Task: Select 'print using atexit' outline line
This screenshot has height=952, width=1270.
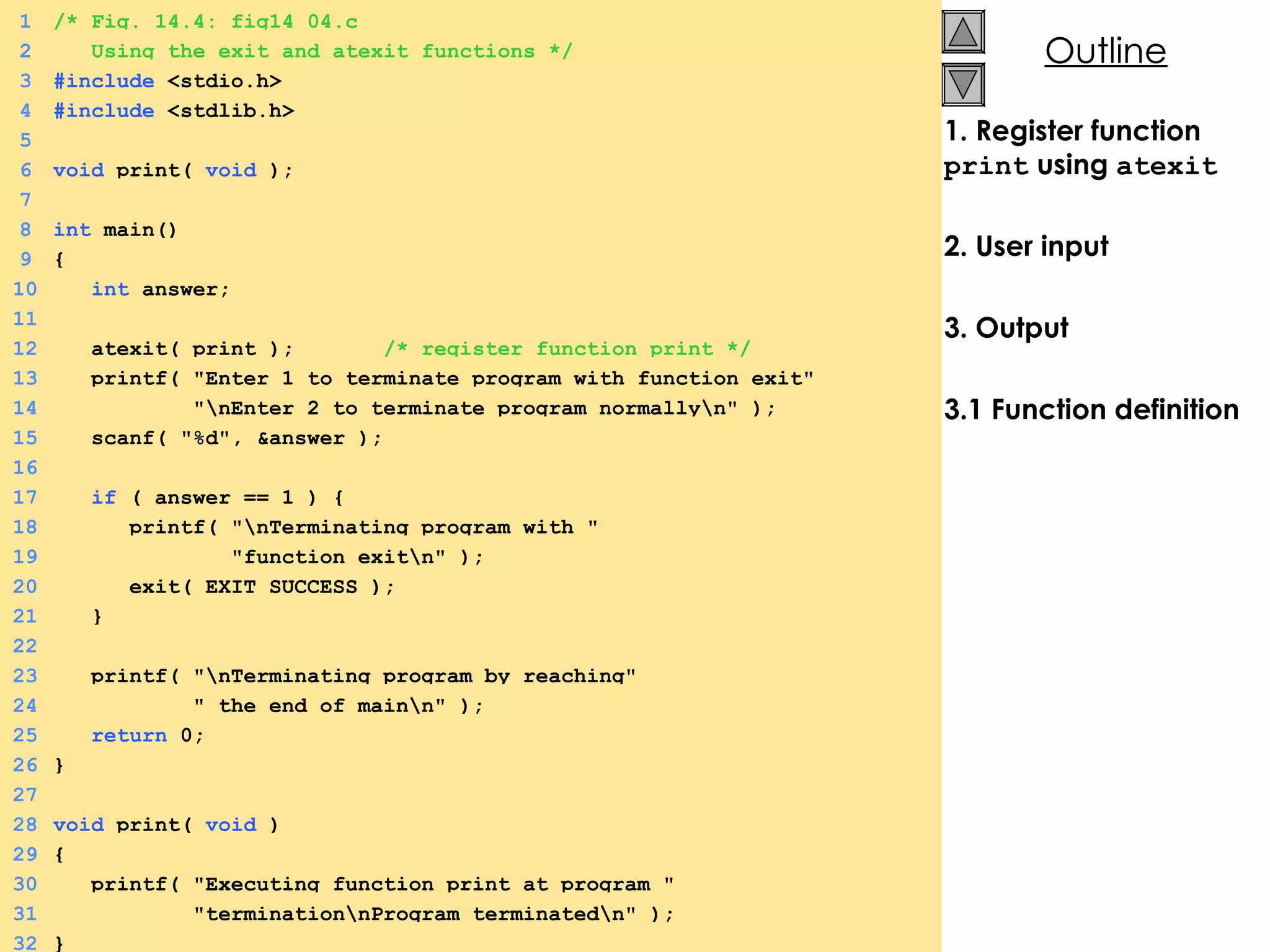Action: coord(1080,166)
